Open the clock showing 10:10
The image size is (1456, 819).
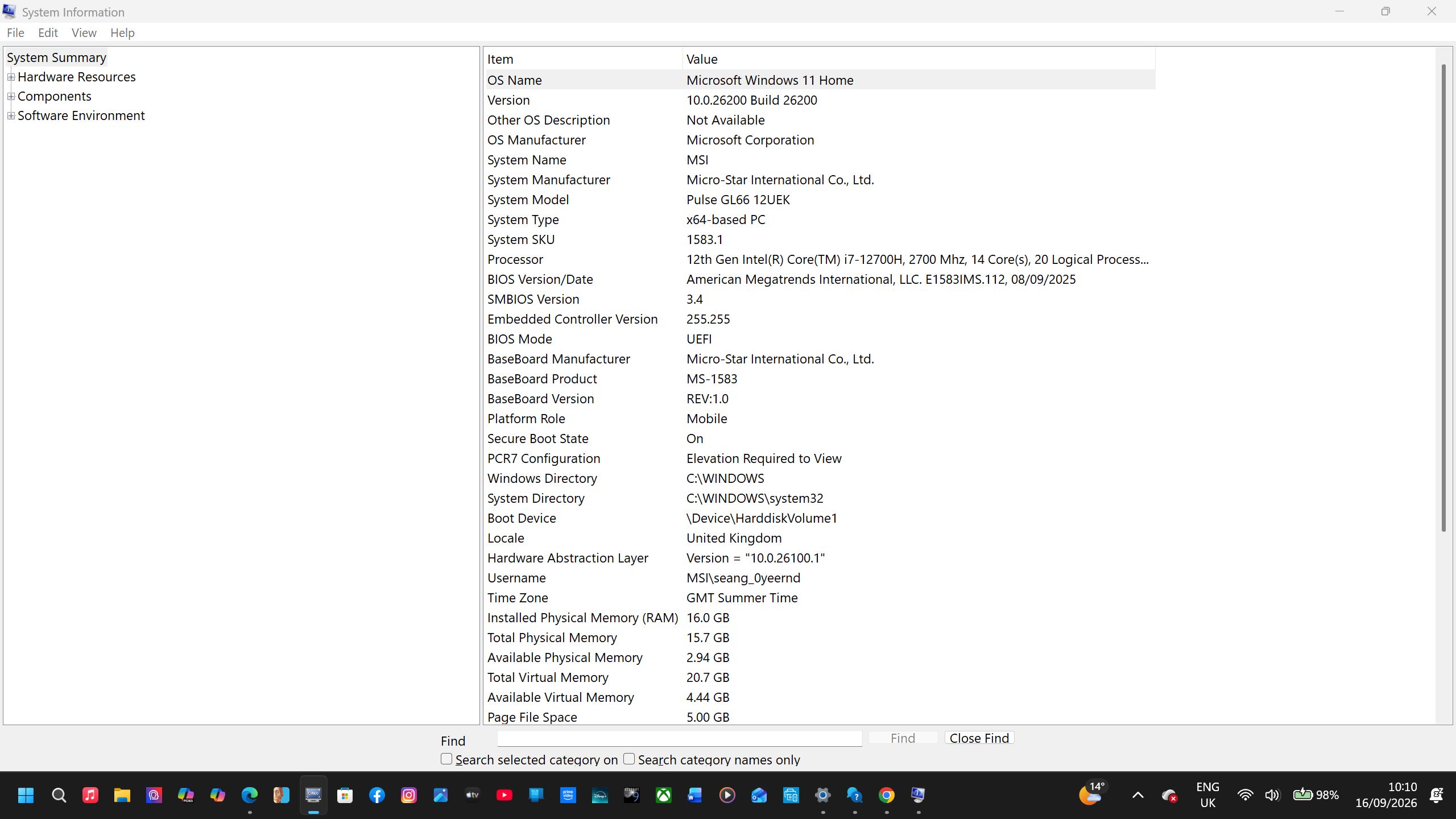tap(1386, 795)
